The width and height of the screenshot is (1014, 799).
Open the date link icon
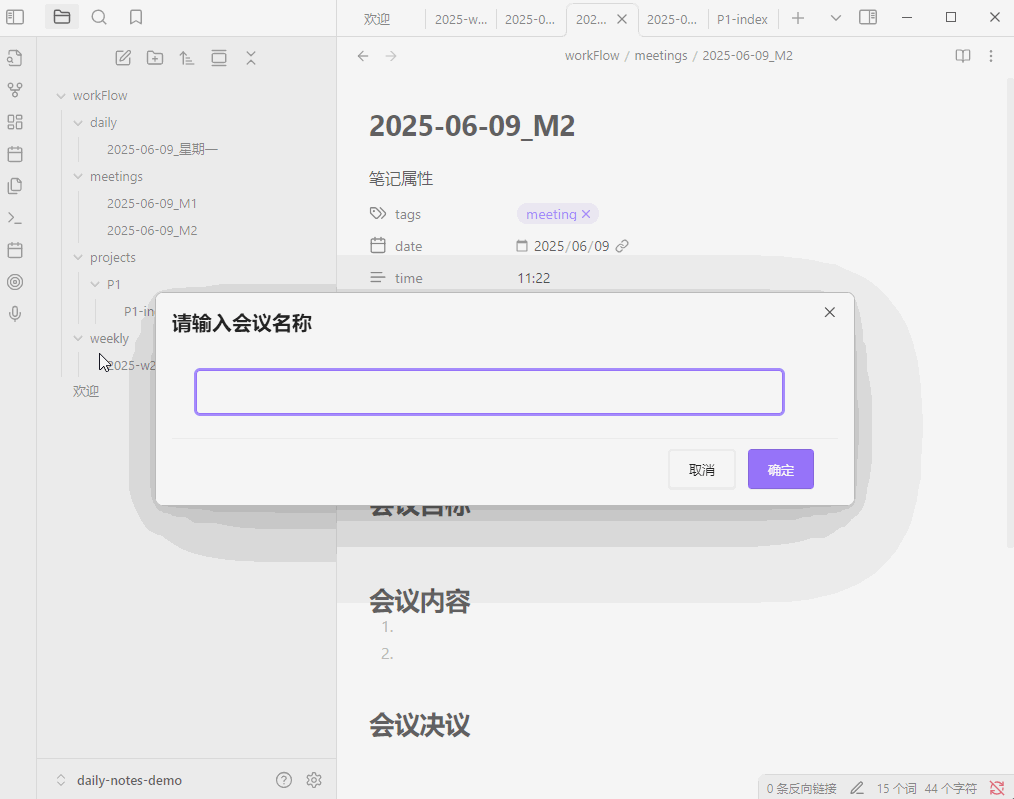tap(622, 246)
